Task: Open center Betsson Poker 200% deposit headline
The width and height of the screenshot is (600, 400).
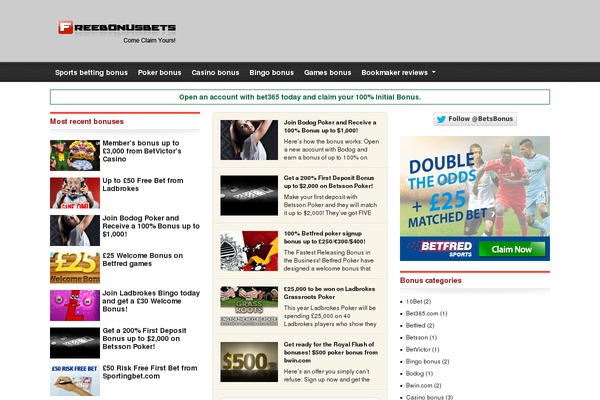Action: pyautogui.click(x=329, y=182)
